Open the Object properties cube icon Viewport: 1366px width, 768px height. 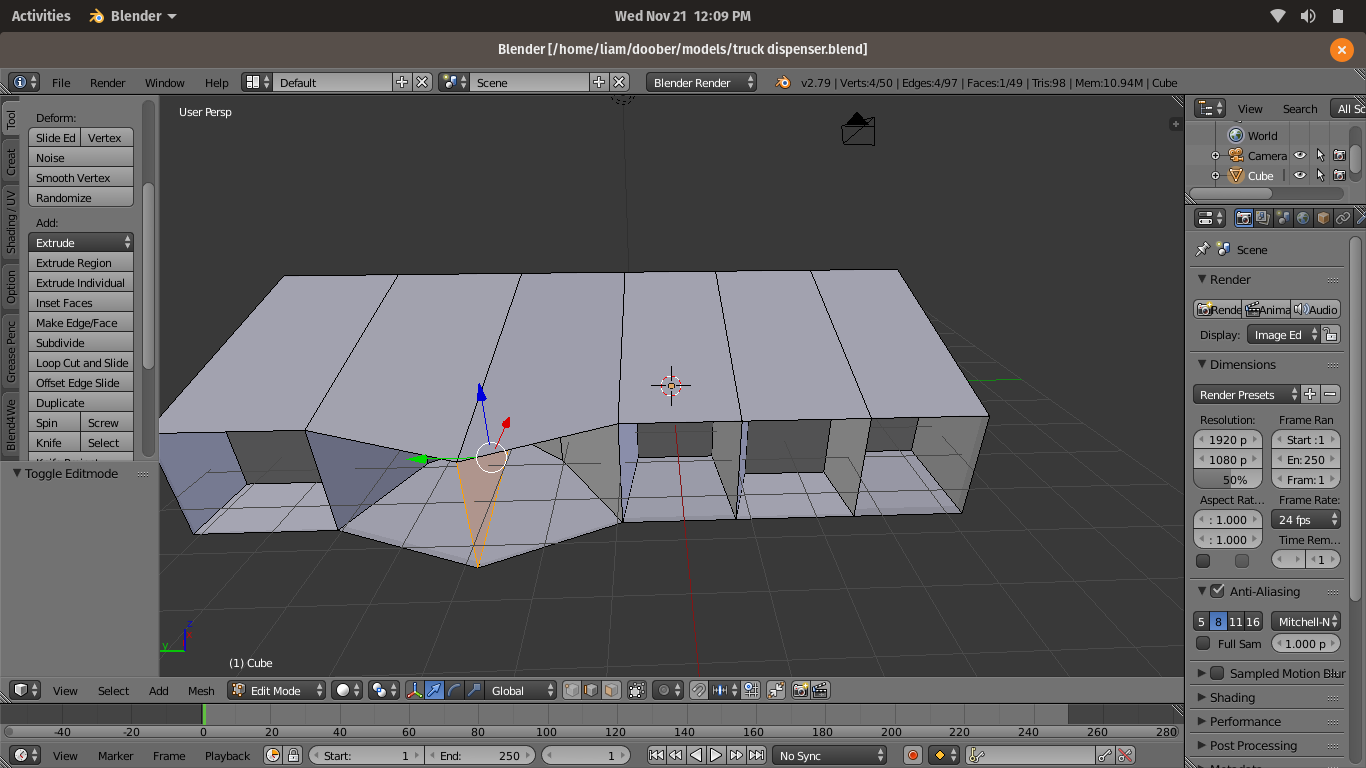1323,218
